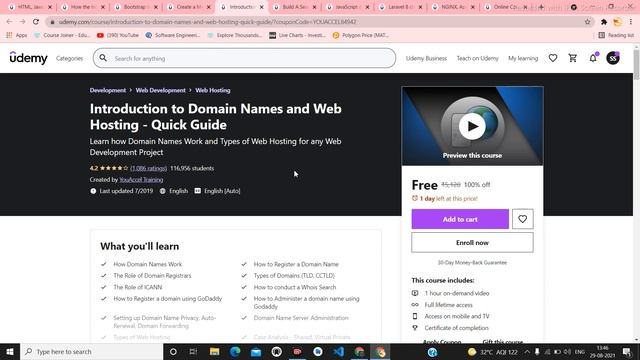Open the Polygon Price bookmark
This screenshot has height=360, width=640.
(361, 36)
